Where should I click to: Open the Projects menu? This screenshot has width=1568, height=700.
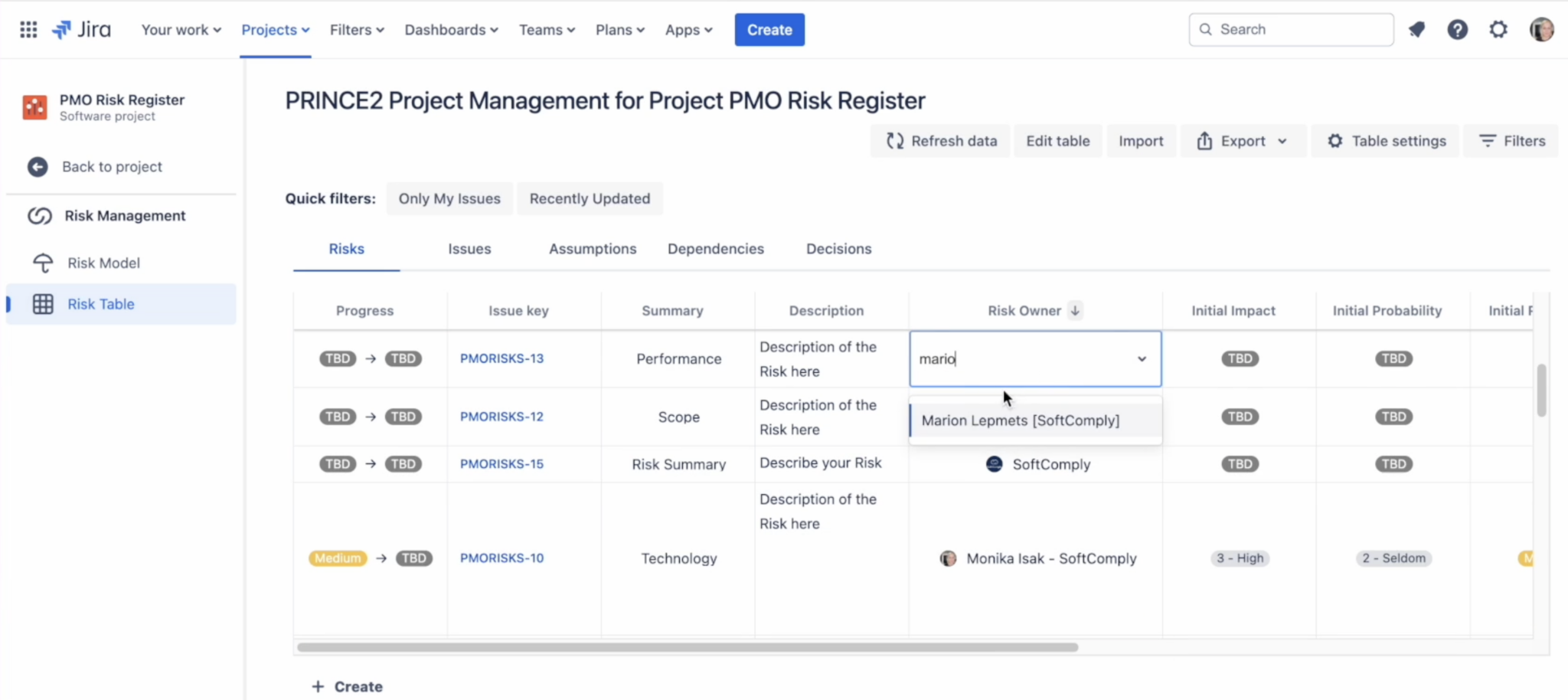coord(275,30)
